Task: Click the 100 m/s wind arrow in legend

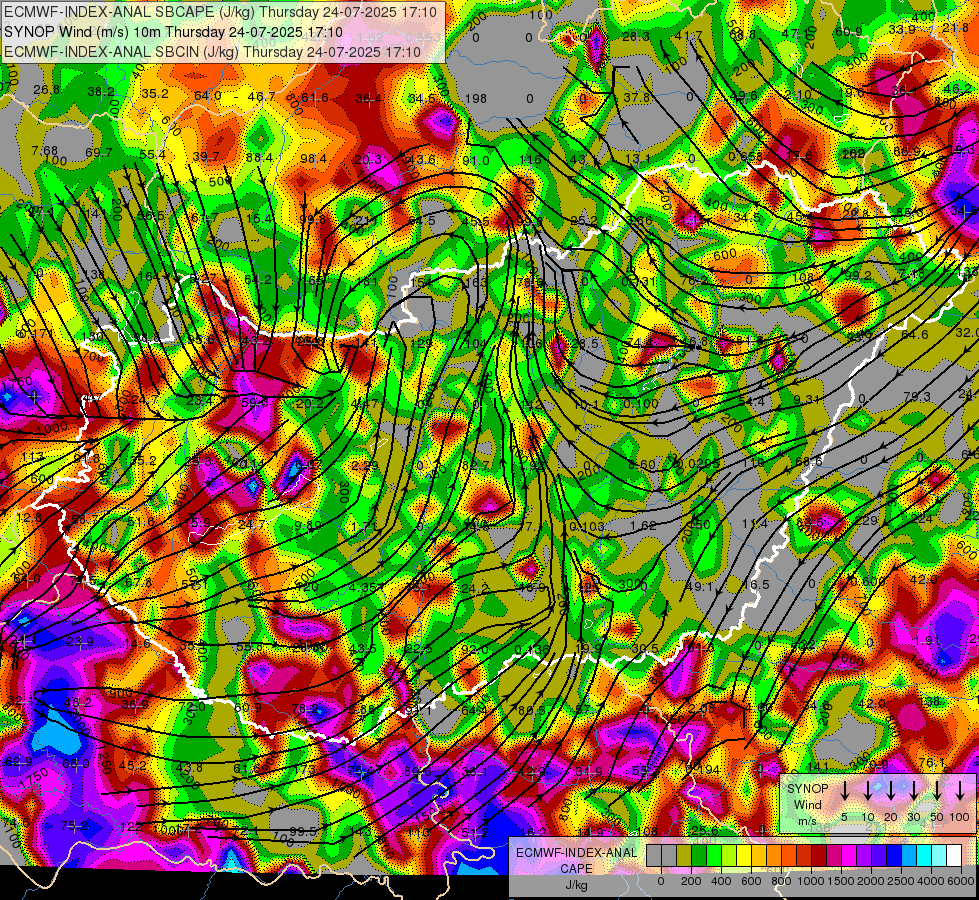Action: (x=960, y=791)
